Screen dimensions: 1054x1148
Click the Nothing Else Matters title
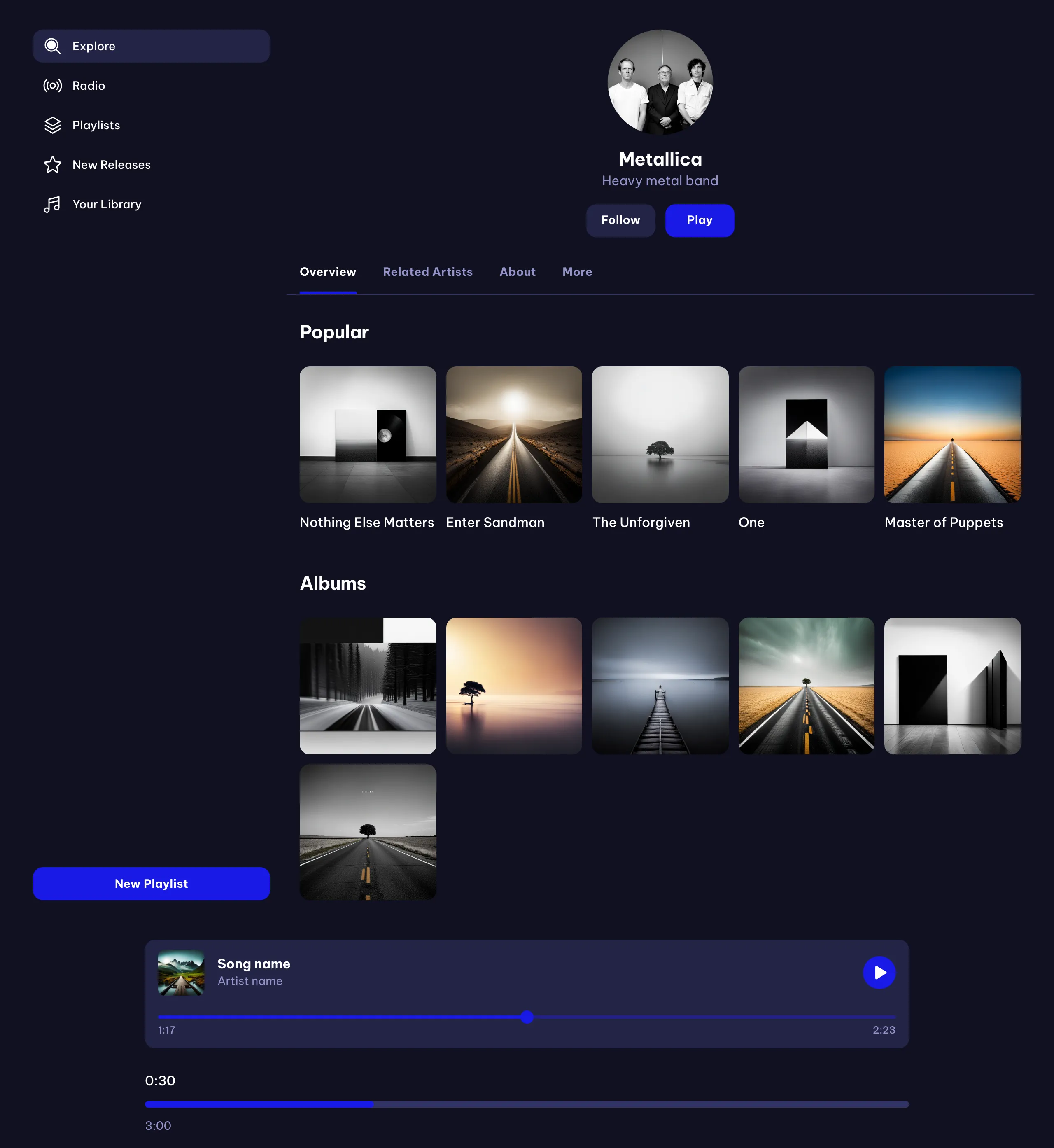tap(367, 523)
